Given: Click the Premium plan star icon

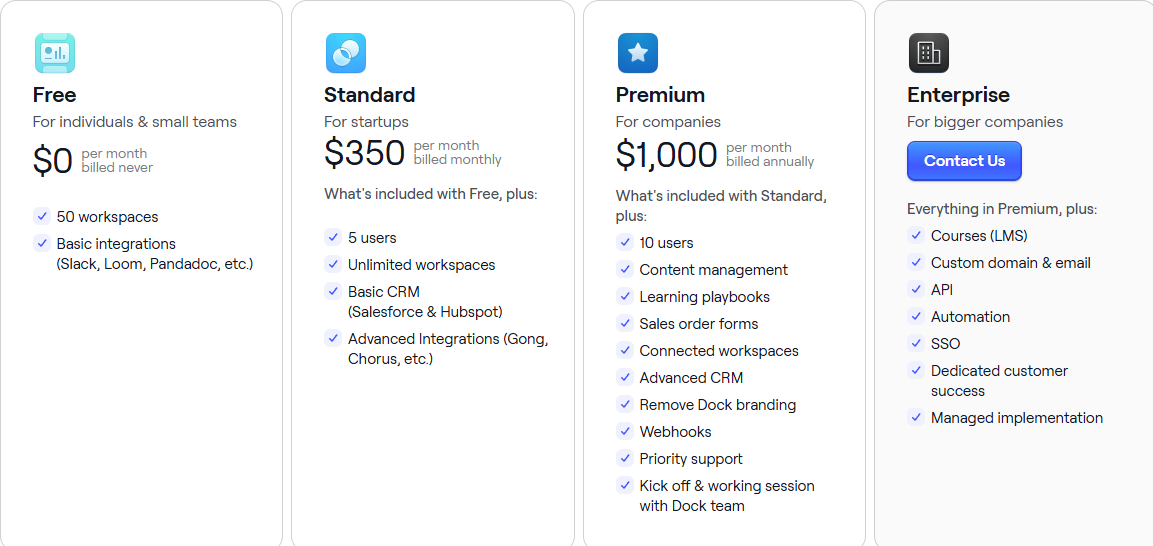Looking at the screenshot, I should coord(637,53).
